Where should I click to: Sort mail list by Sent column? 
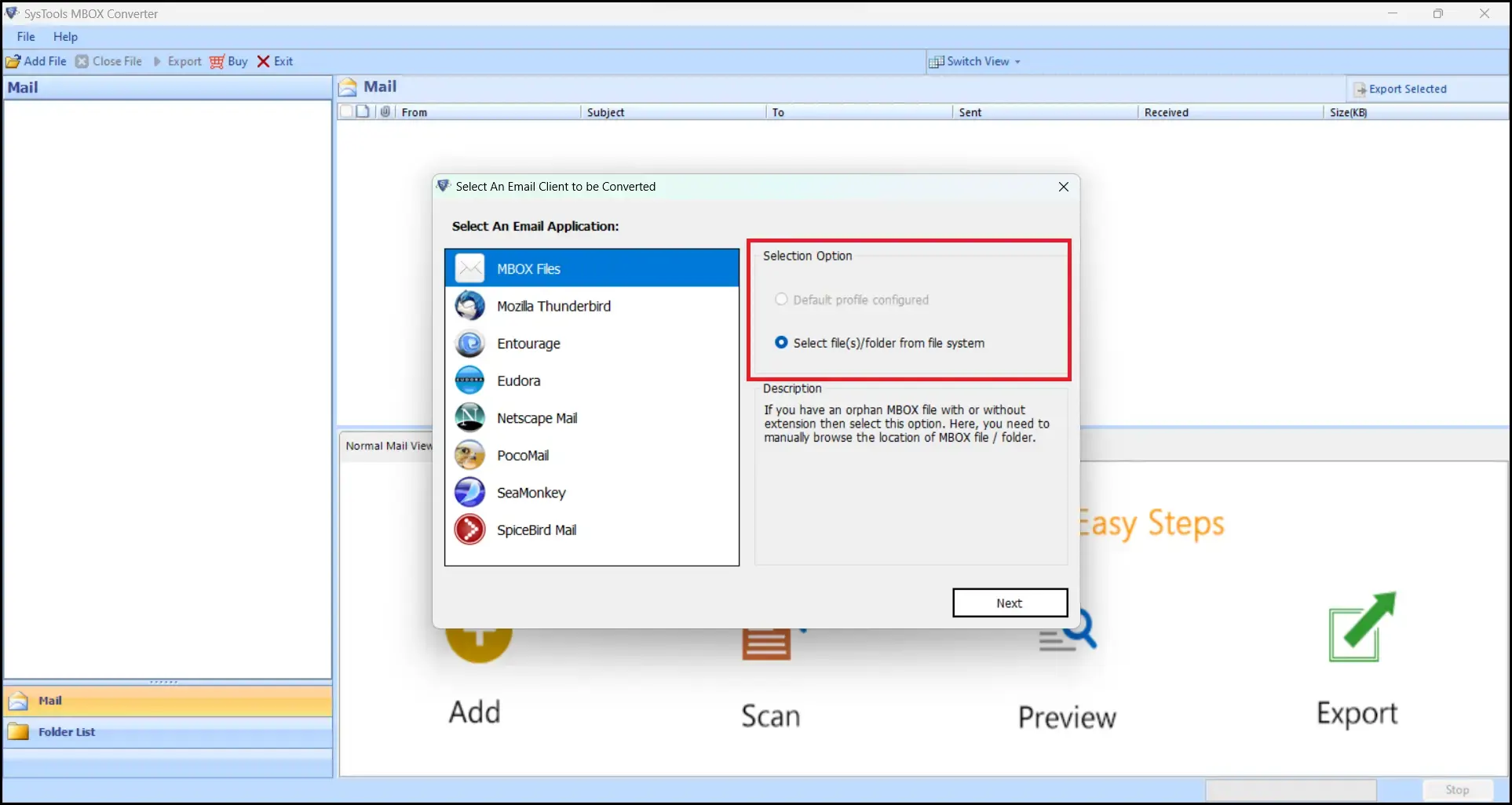1045,112
